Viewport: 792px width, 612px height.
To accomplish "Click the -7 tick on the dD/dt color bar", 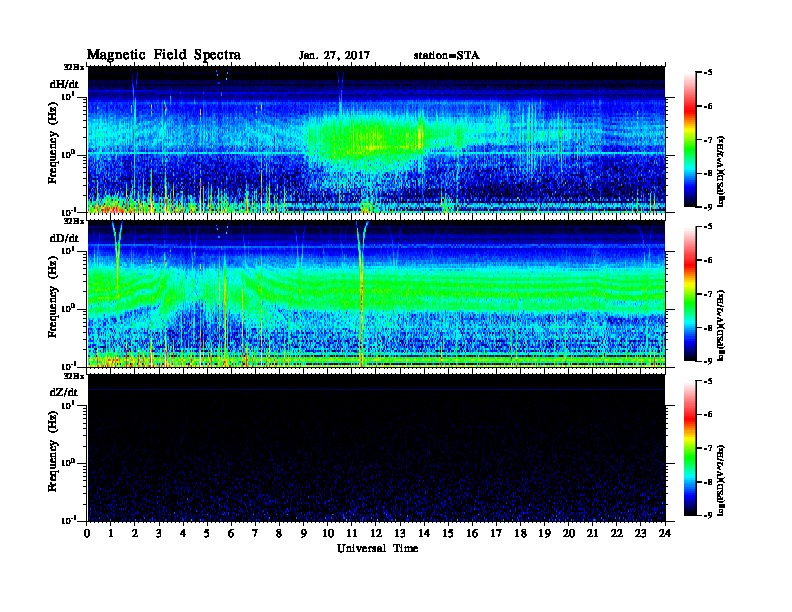I will [x=708, y=294].
